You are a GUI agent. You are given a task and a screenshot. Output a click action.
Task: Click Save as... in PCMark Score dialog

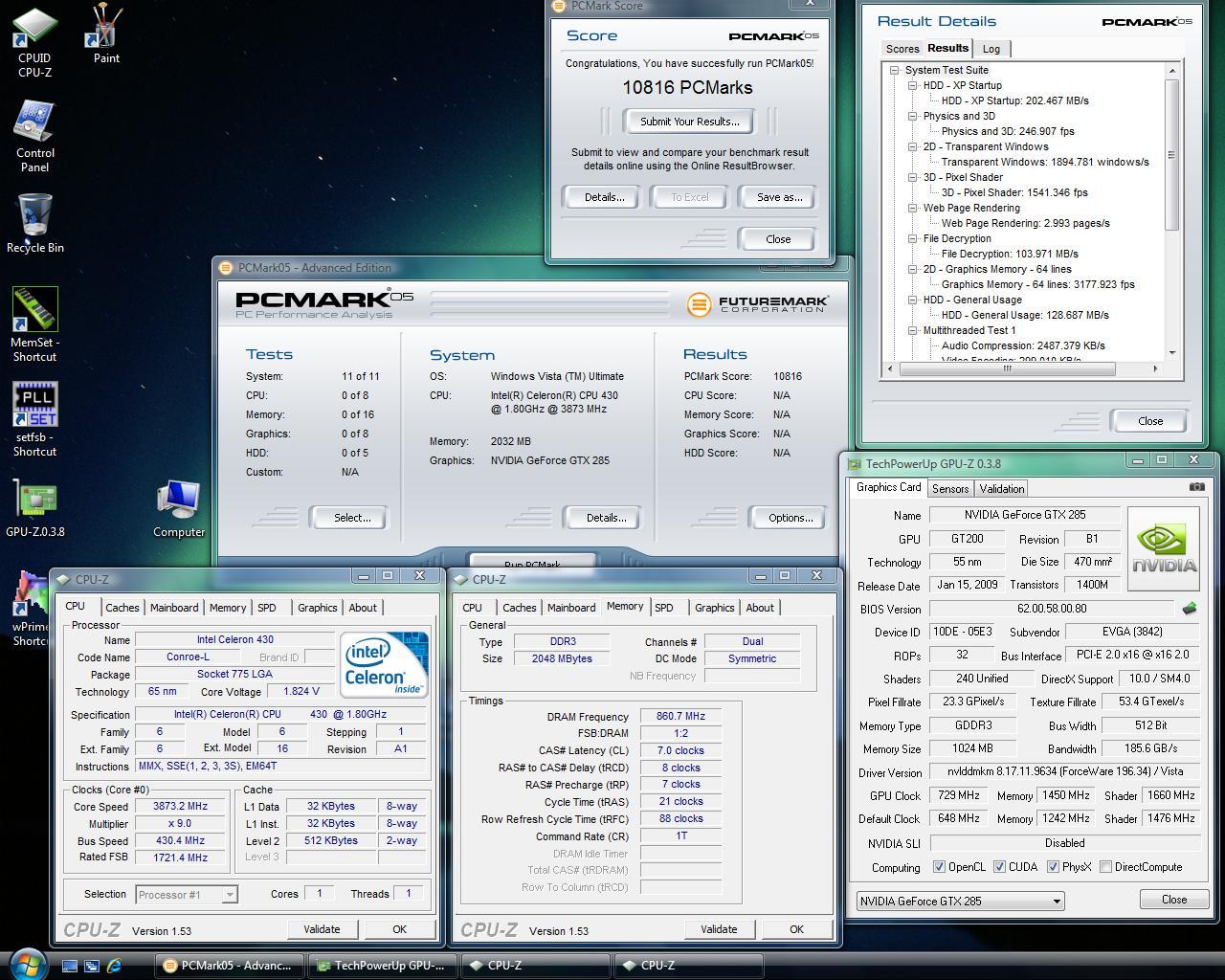[779, 197]
